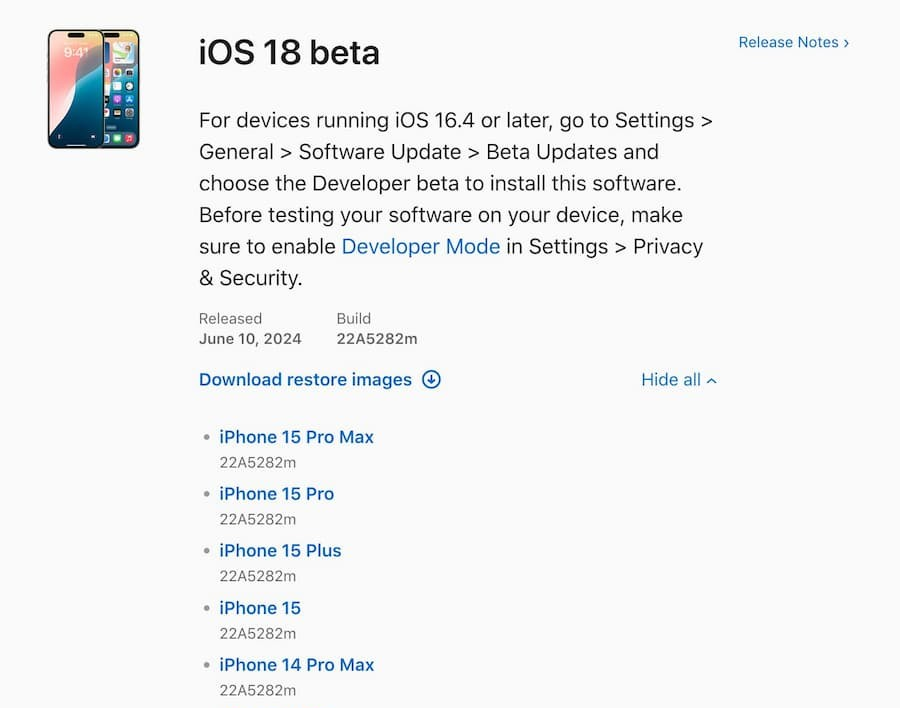
Task: Click Download restore images text link
Action: tap(305, 380)
